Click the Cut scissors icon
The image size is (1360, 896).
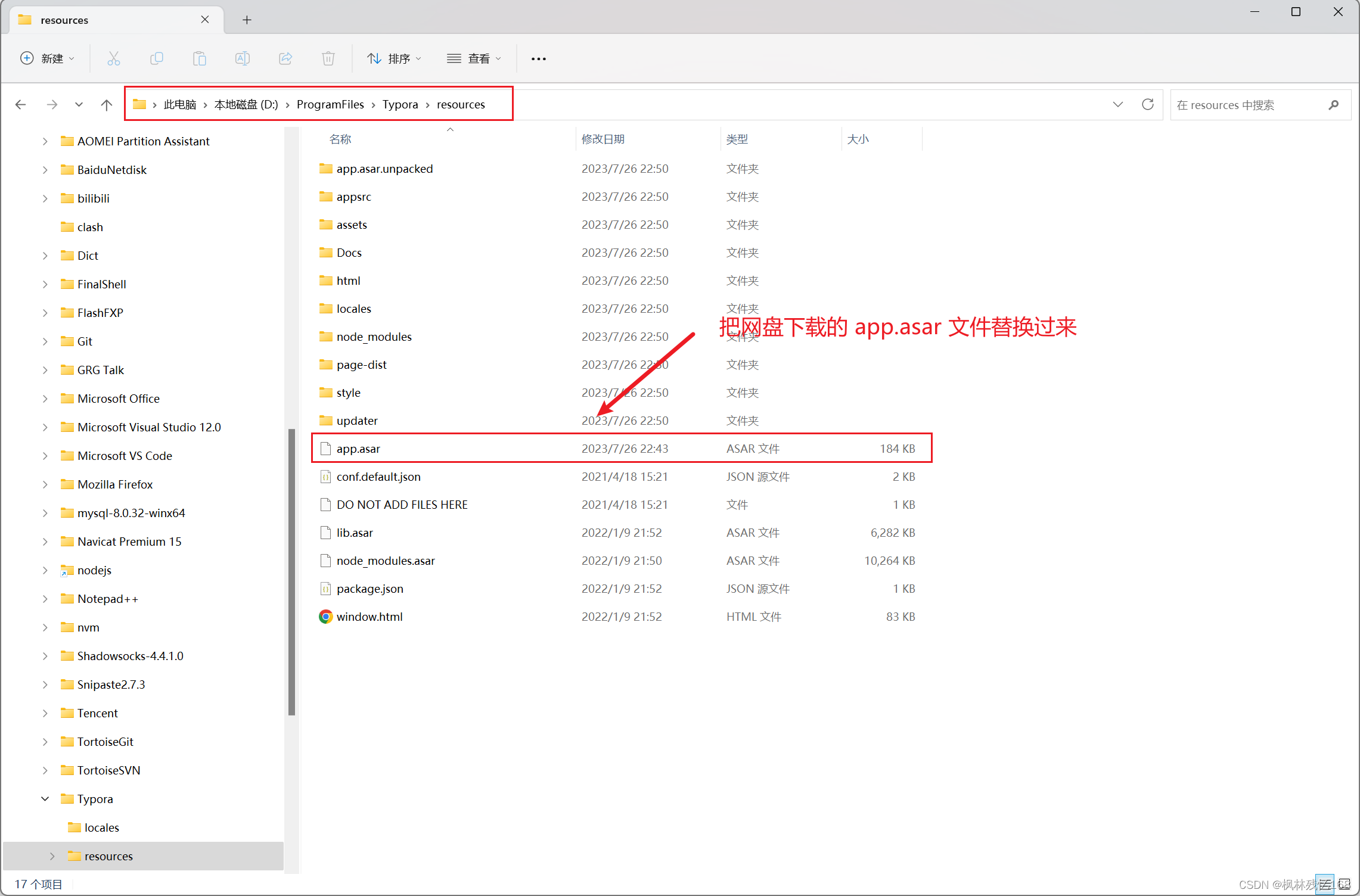tap(113, 58)
